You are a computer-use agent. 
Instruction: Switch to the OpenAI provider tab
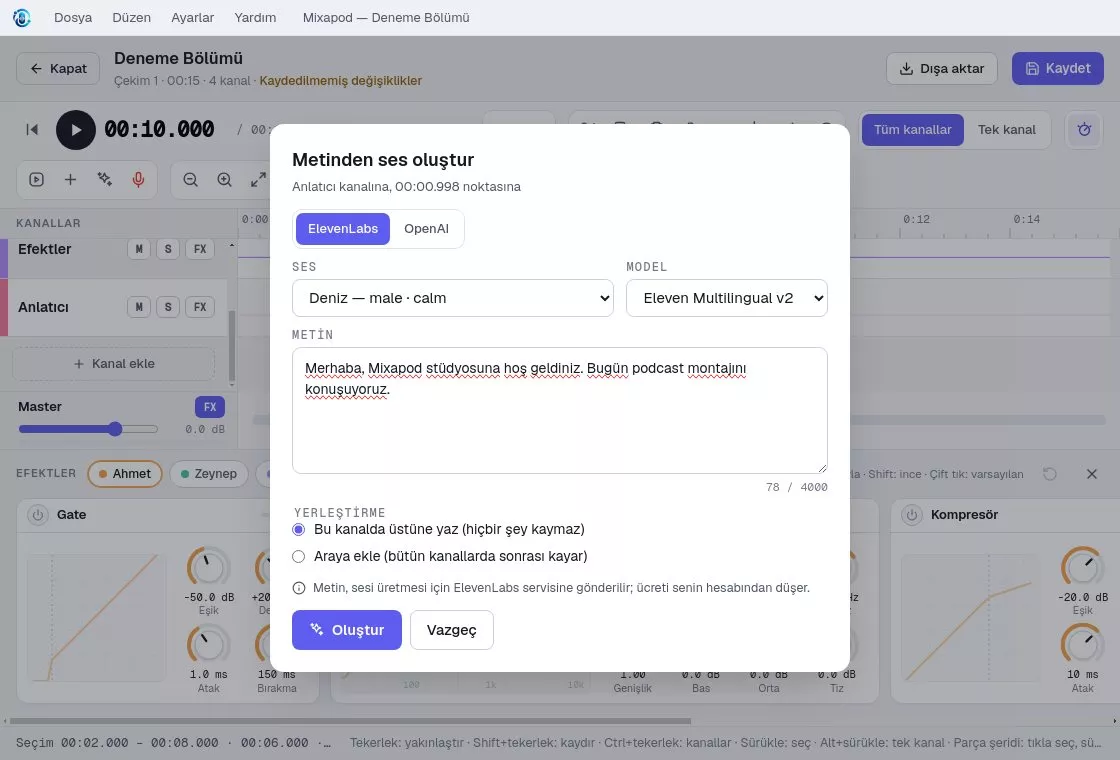pos(426,229)
